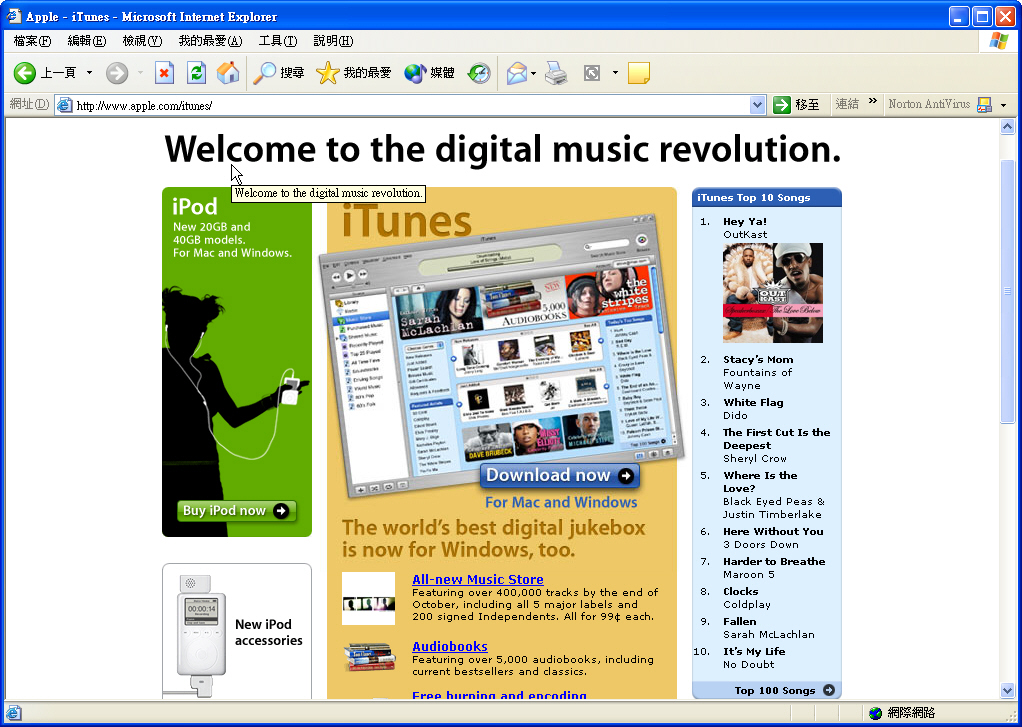The image size is (1022, 727).
Task: Select Clocks by Coldplay entry
Action: [x=747, y=598]
